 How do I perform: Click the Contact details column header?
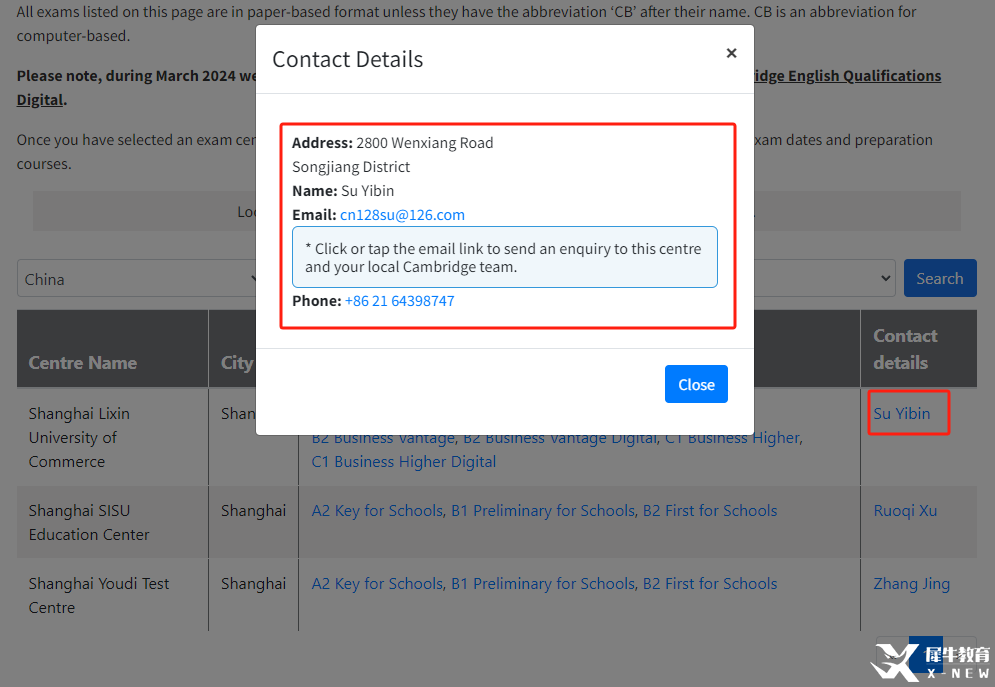(x=905, y=349)
